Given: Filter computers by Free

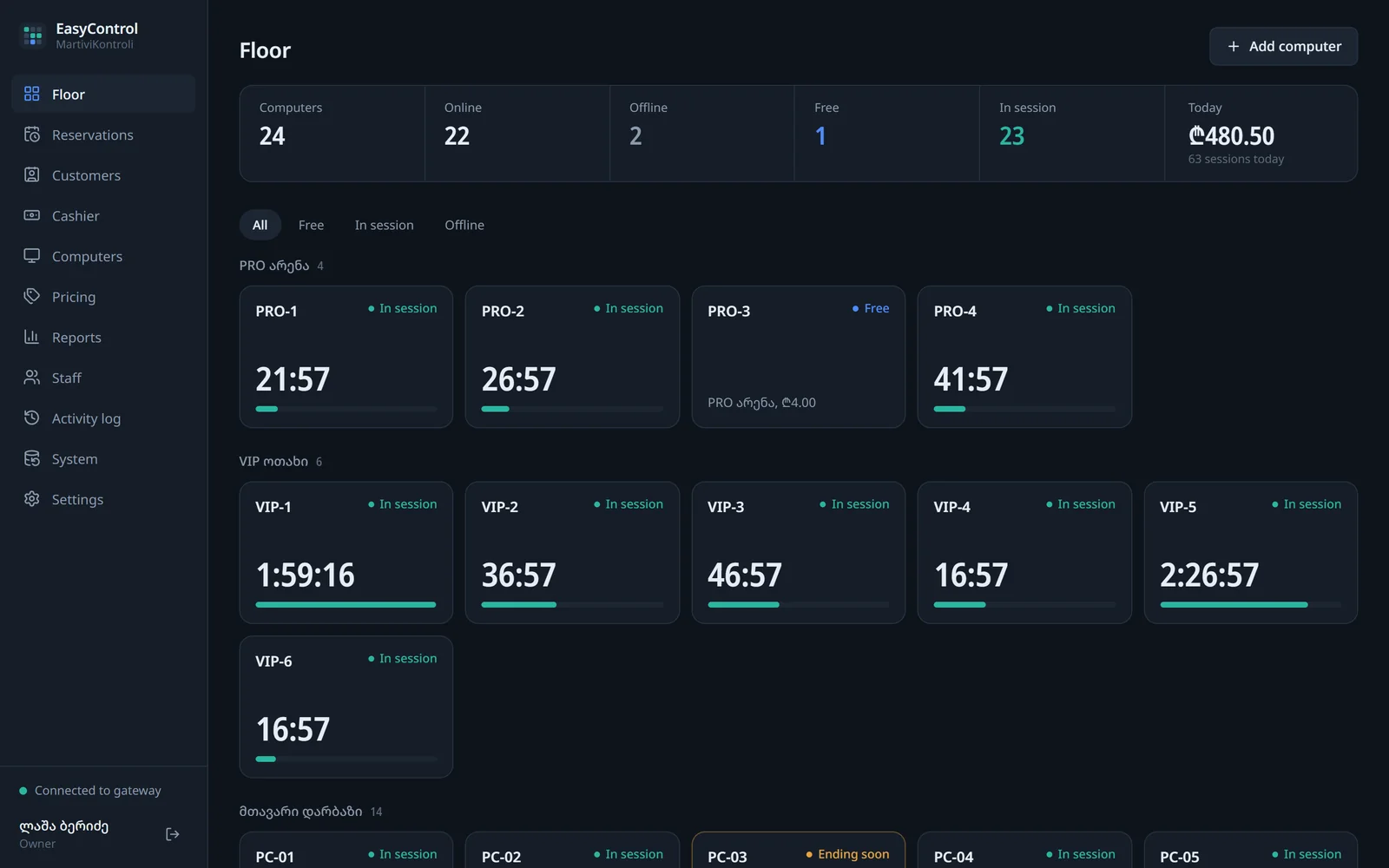Looking at the screenshot, I should (x=311, y=225).
